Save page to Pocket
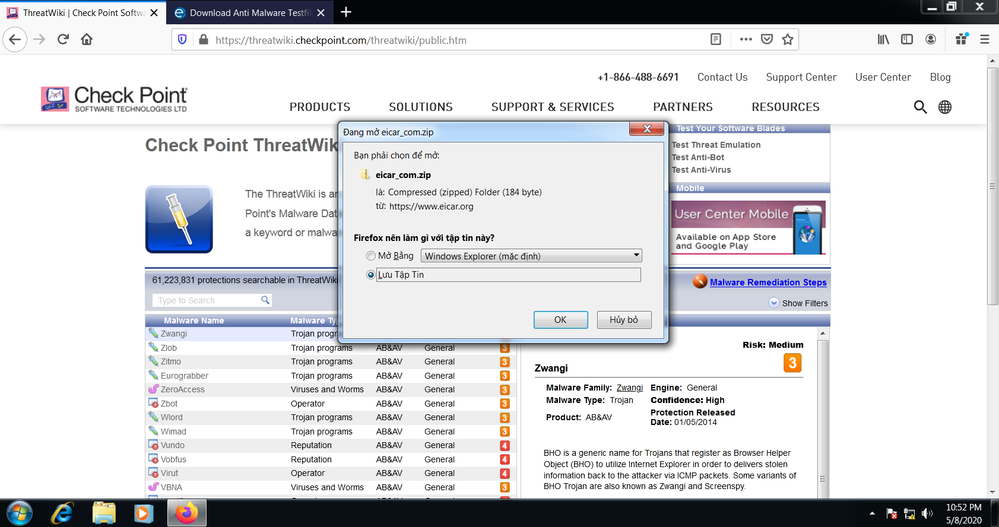The image size is (999, 527). tap(767, 40)
